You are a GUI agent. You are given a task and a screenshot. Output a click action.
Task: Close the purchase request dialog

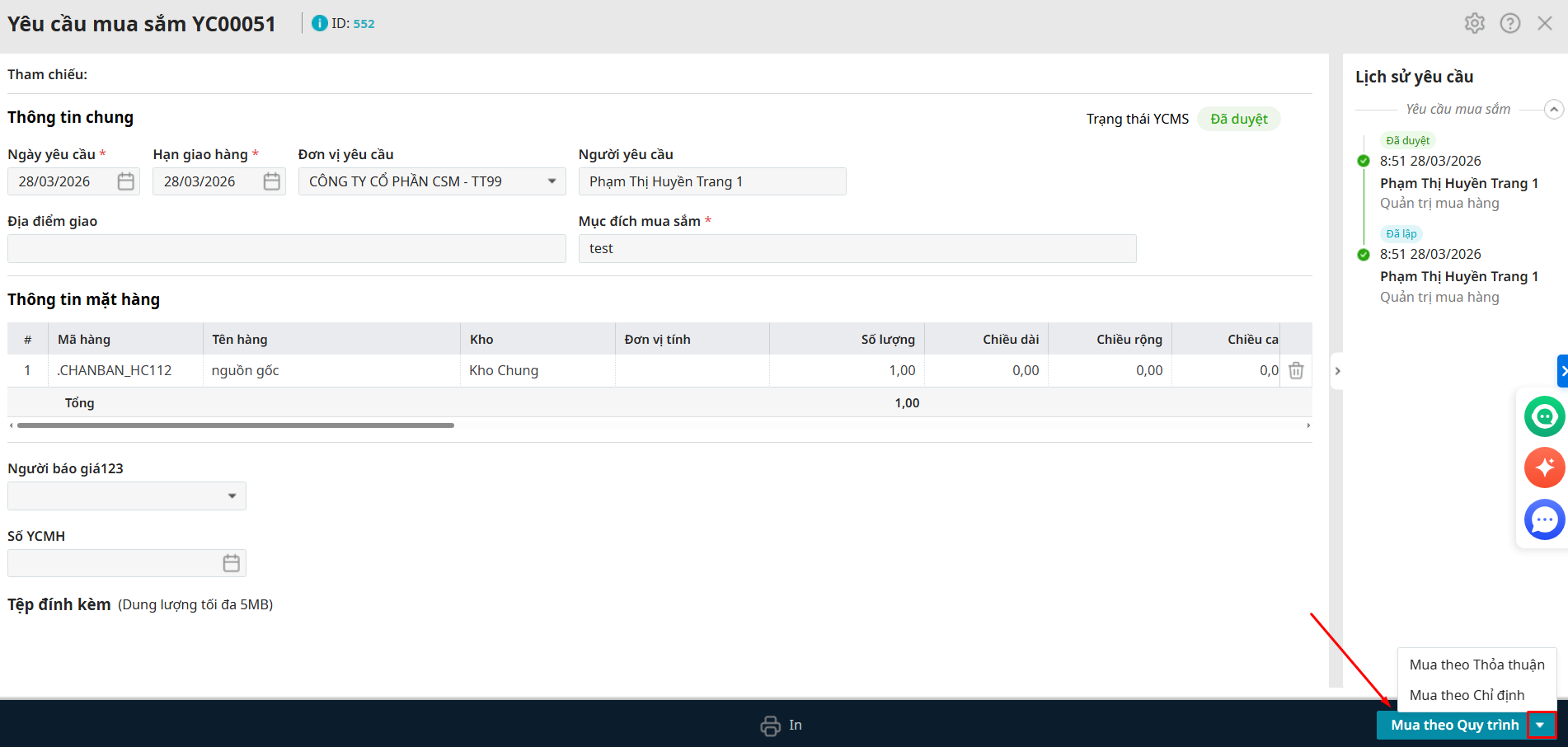click(1545, 23)
